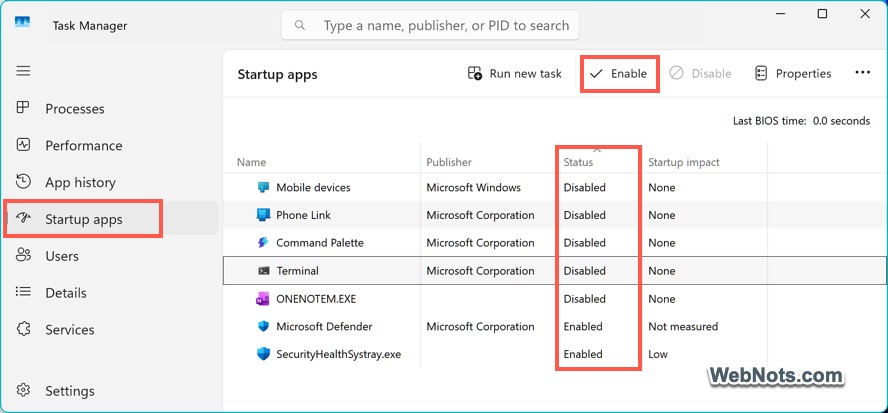Click the search box to find processes
Screen dimensions: 888x413
(x=430, y=25)
